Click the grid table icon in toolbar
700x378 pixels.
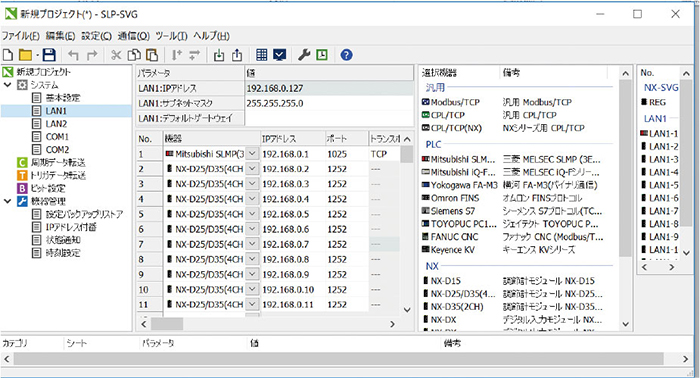(x=262, y=55)
